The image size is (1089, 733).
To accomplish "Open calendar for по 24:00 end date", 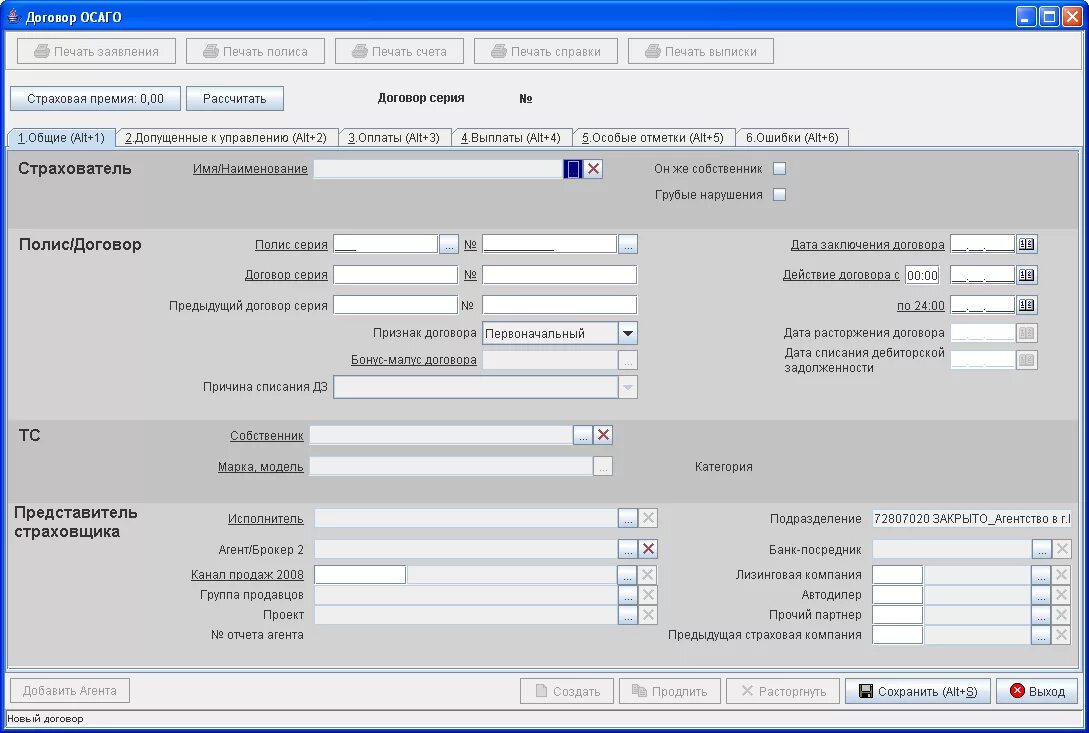I will [x=1026, y=305].
